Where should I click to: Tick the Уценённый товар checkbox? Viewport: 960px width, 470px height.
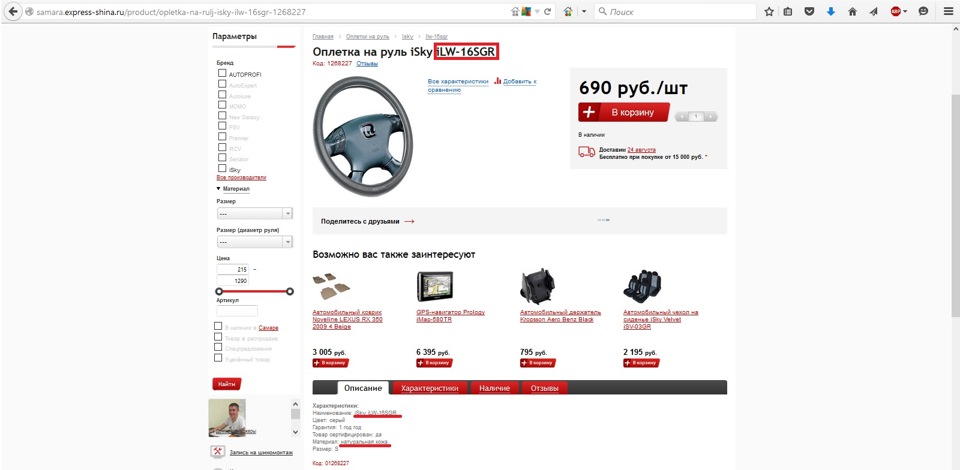click(218, 357)
